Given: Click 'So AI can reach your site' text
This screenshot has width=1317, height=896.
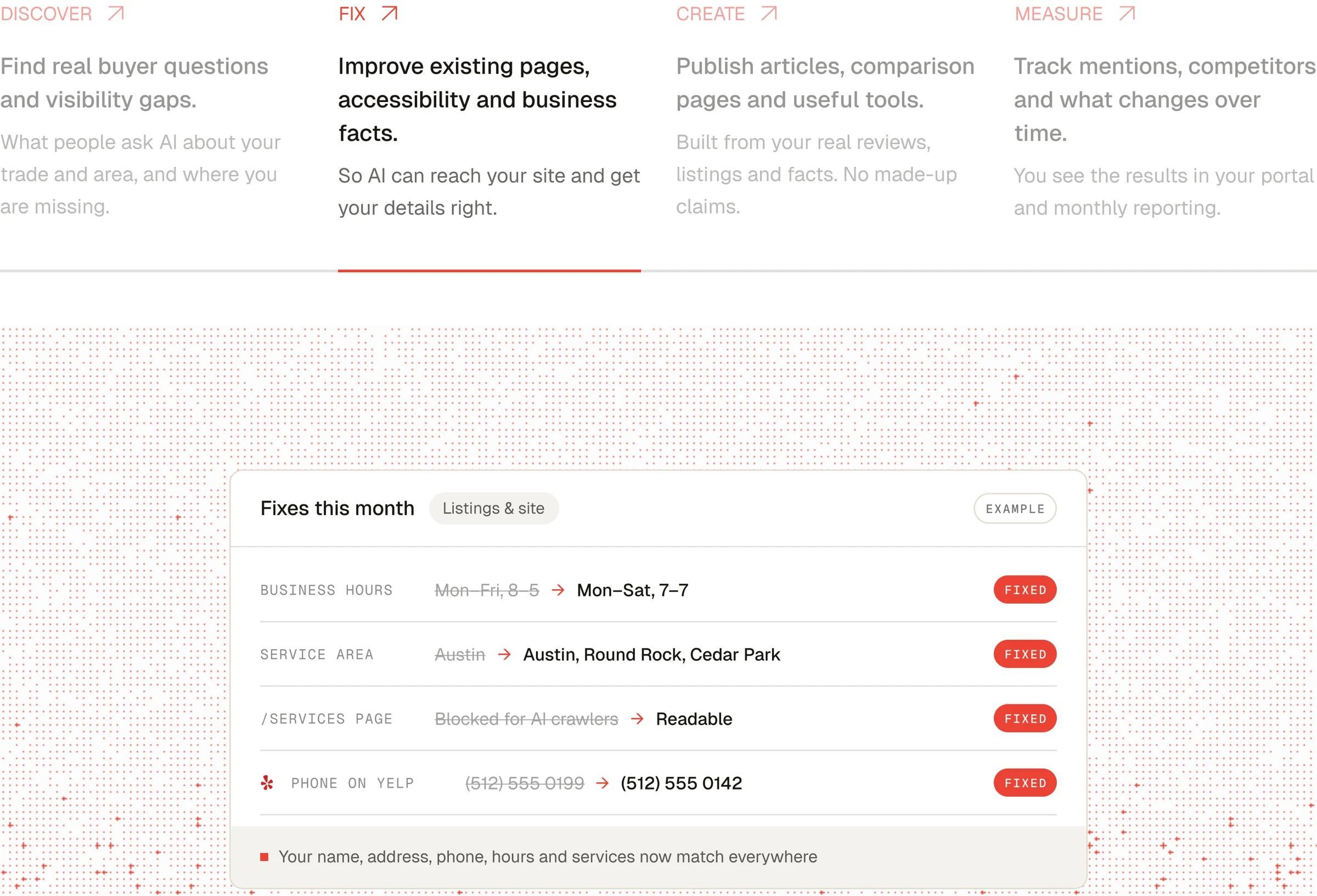Looking at the screenshot, I should tap(489, 191).
